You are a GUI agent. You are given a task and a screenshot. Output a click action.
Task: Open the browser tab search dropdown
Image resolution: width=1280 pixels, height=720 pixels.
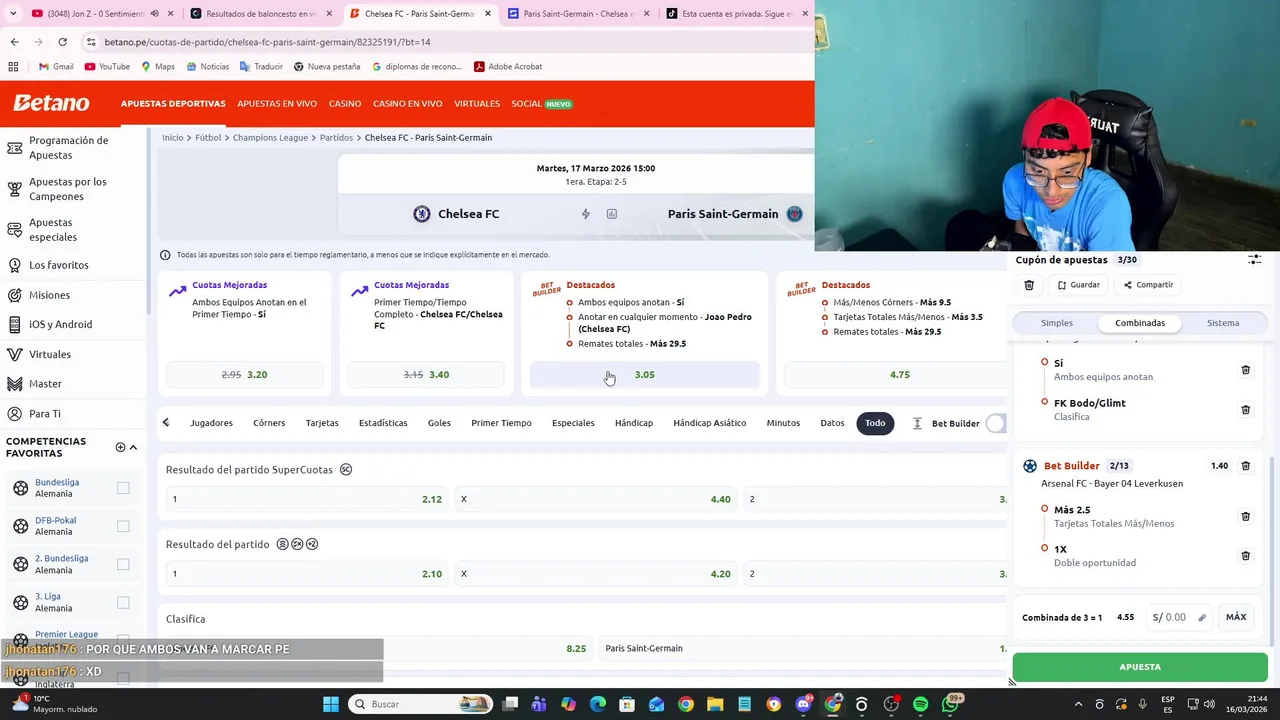[13, 14]
